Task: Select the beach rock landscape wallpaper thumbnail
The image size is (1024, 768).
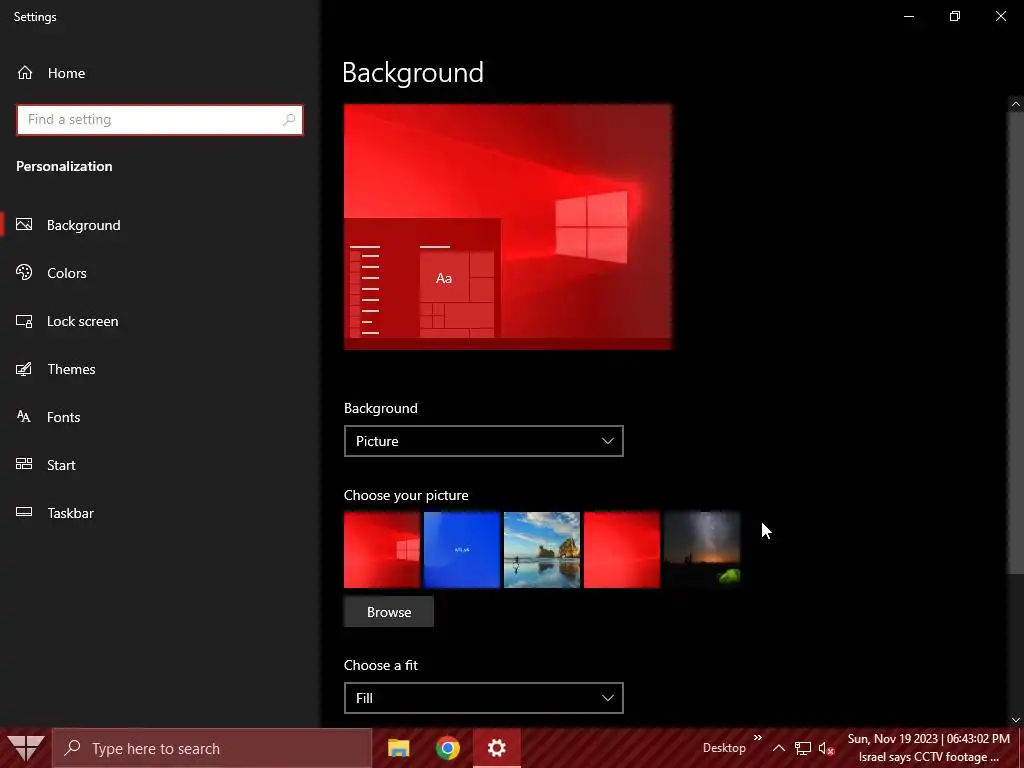Action: (541, 550)
